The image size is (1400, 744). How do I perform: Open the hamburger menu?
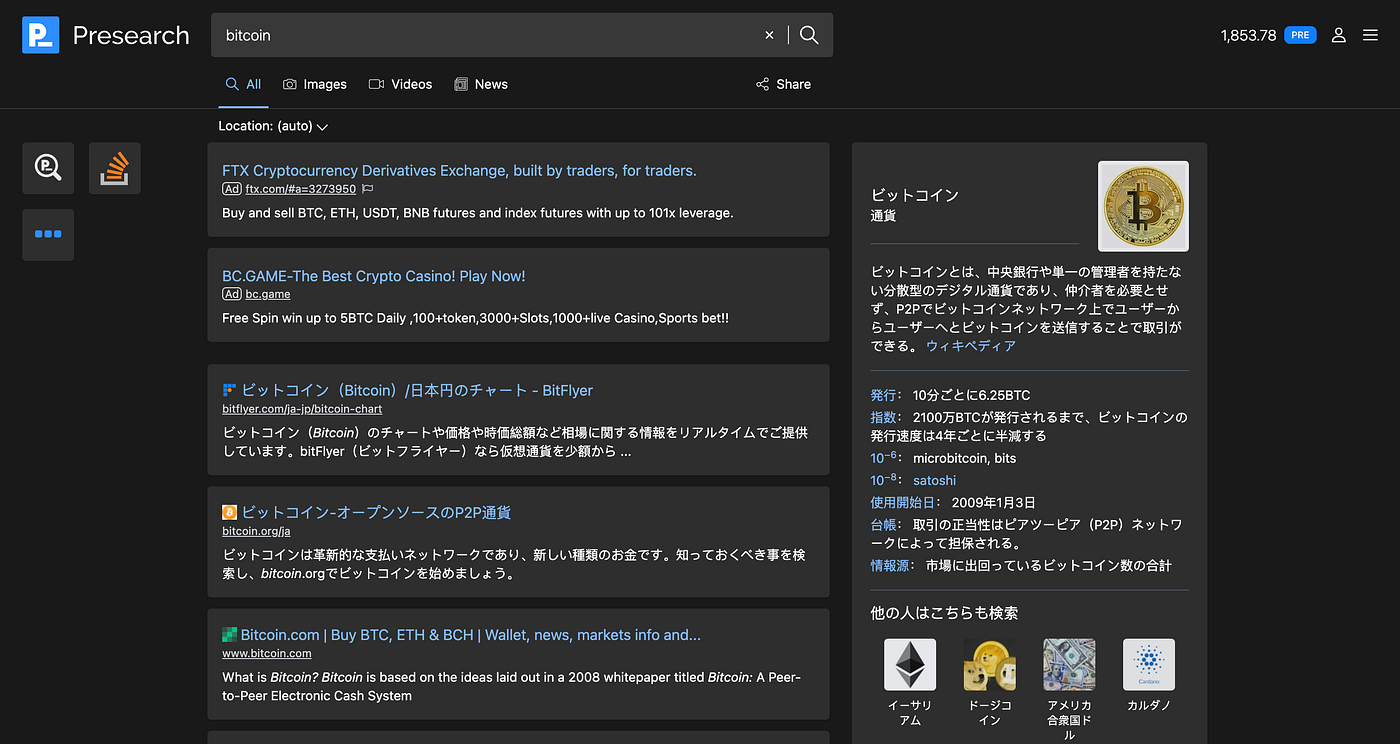coord(1371,35)
